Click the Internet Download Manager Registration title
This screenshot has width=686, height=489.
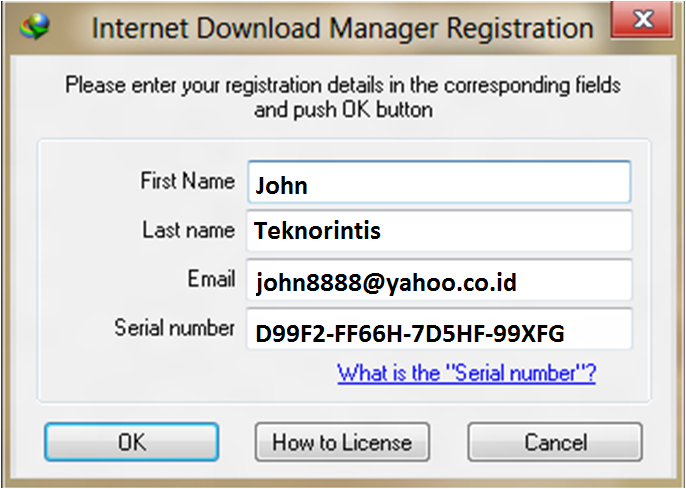(x=343, y=28)
